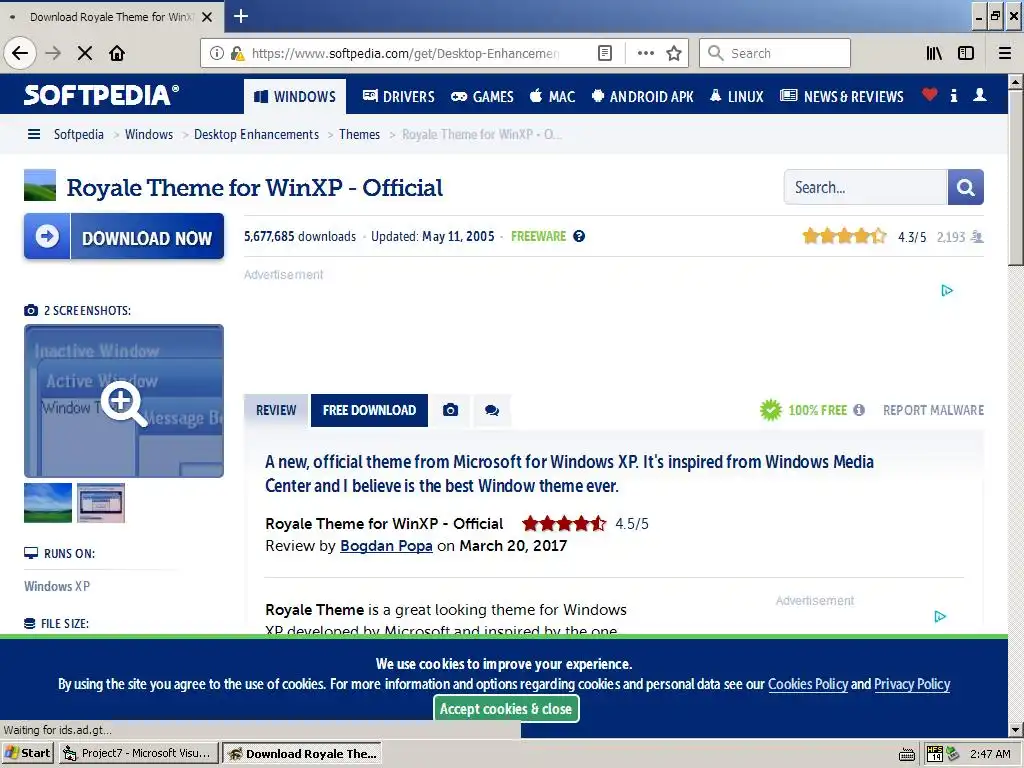Focus the Firefox Search box
1024x768 pixels.
coord(775,53)
